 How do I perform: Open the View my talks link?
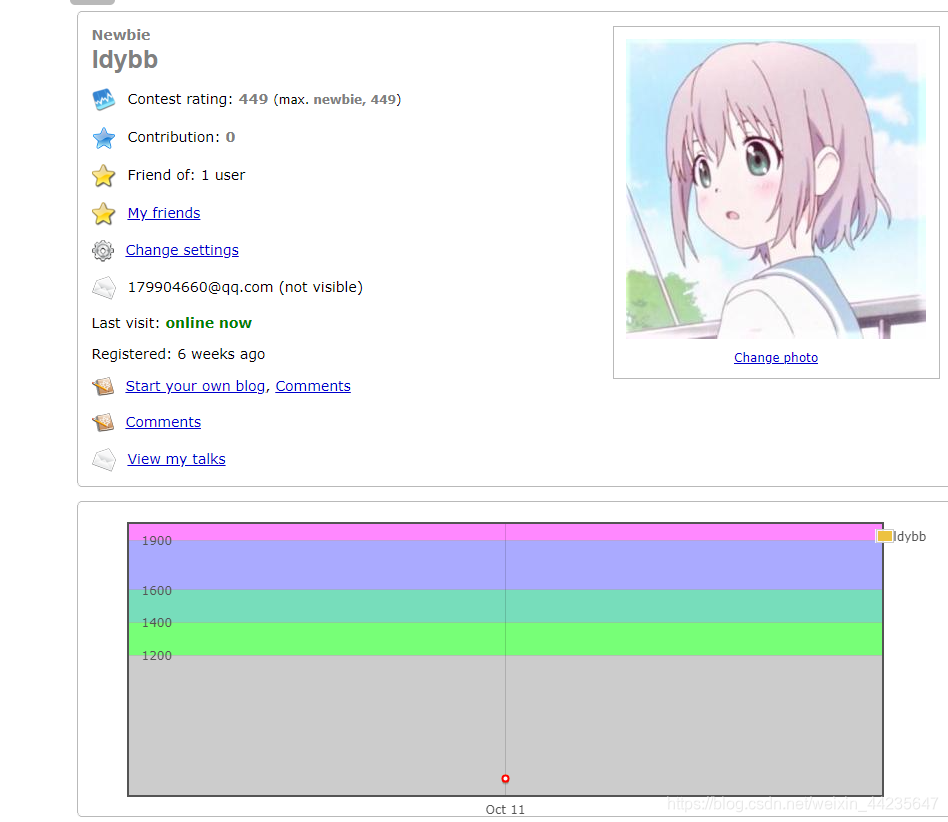[x=177, y=459]
